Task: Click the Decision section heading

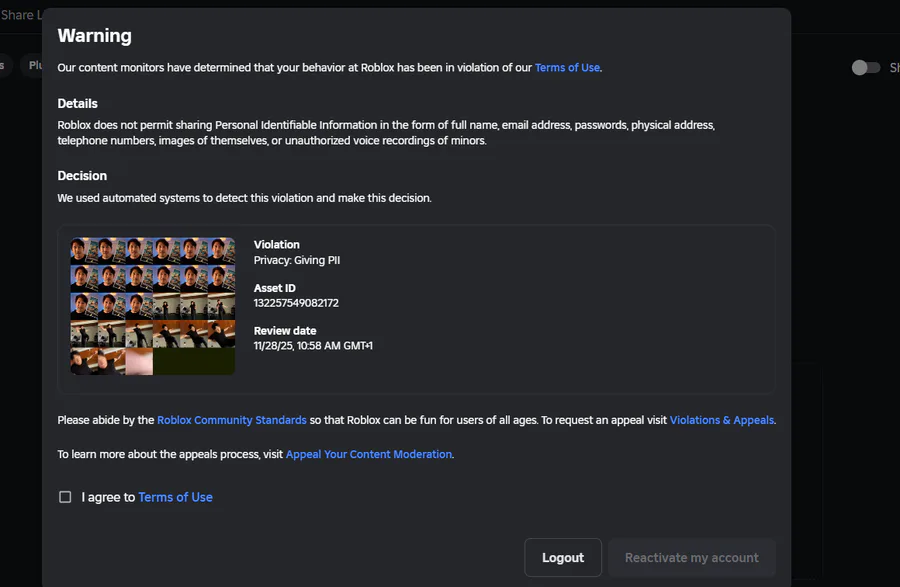Action: coord(82,176)
